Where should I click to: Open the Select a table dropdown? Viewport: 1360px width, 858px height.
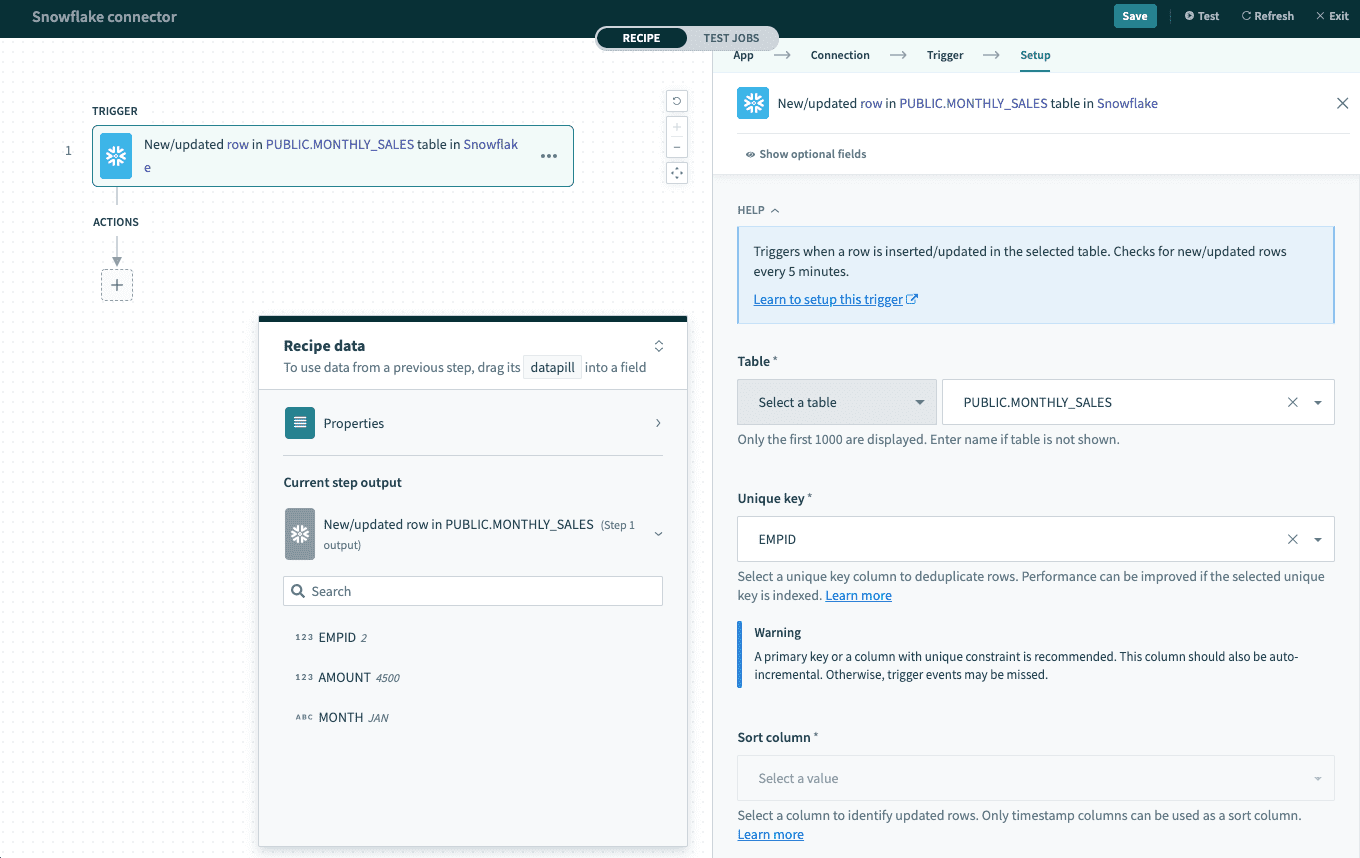[x=836, y=402]
